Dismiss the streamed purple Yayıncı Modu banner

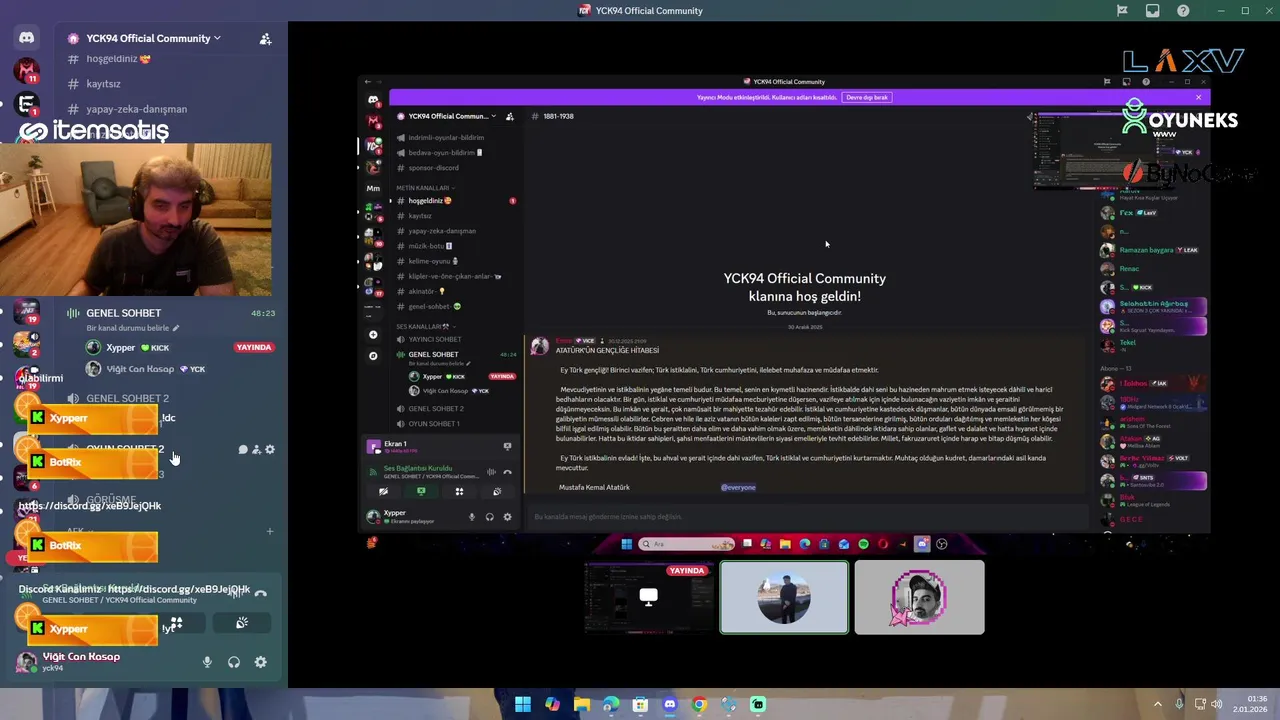[x=1198, y=97]
